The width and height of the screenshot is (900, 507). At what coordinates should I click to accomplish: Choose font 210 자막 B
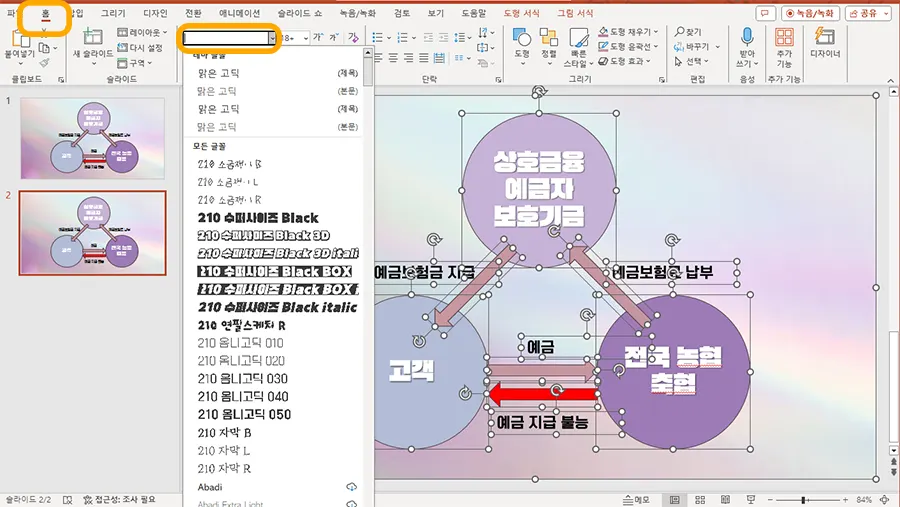(224, 432)
